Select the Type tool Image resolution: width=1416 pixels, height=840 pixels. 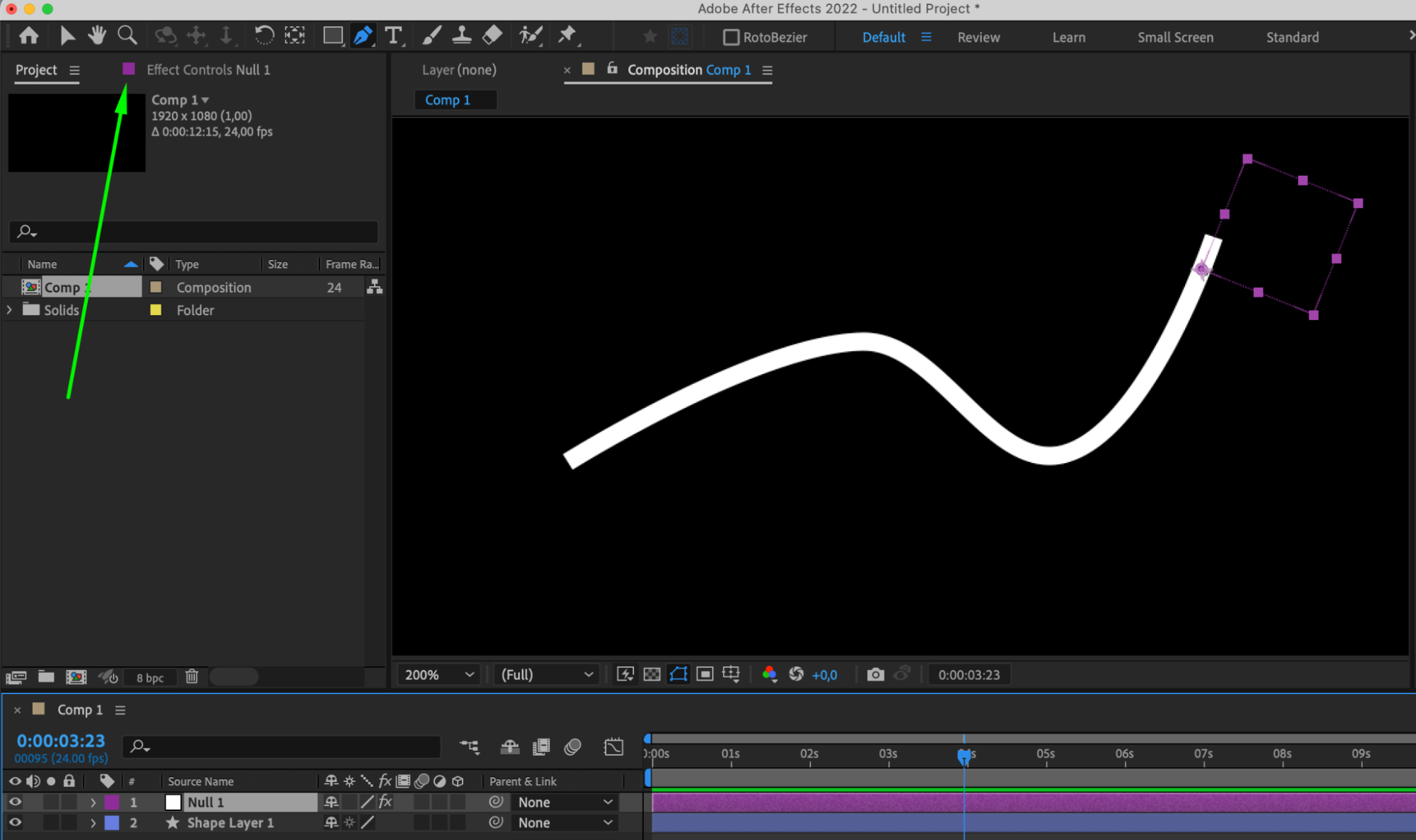tap(393, 35)
